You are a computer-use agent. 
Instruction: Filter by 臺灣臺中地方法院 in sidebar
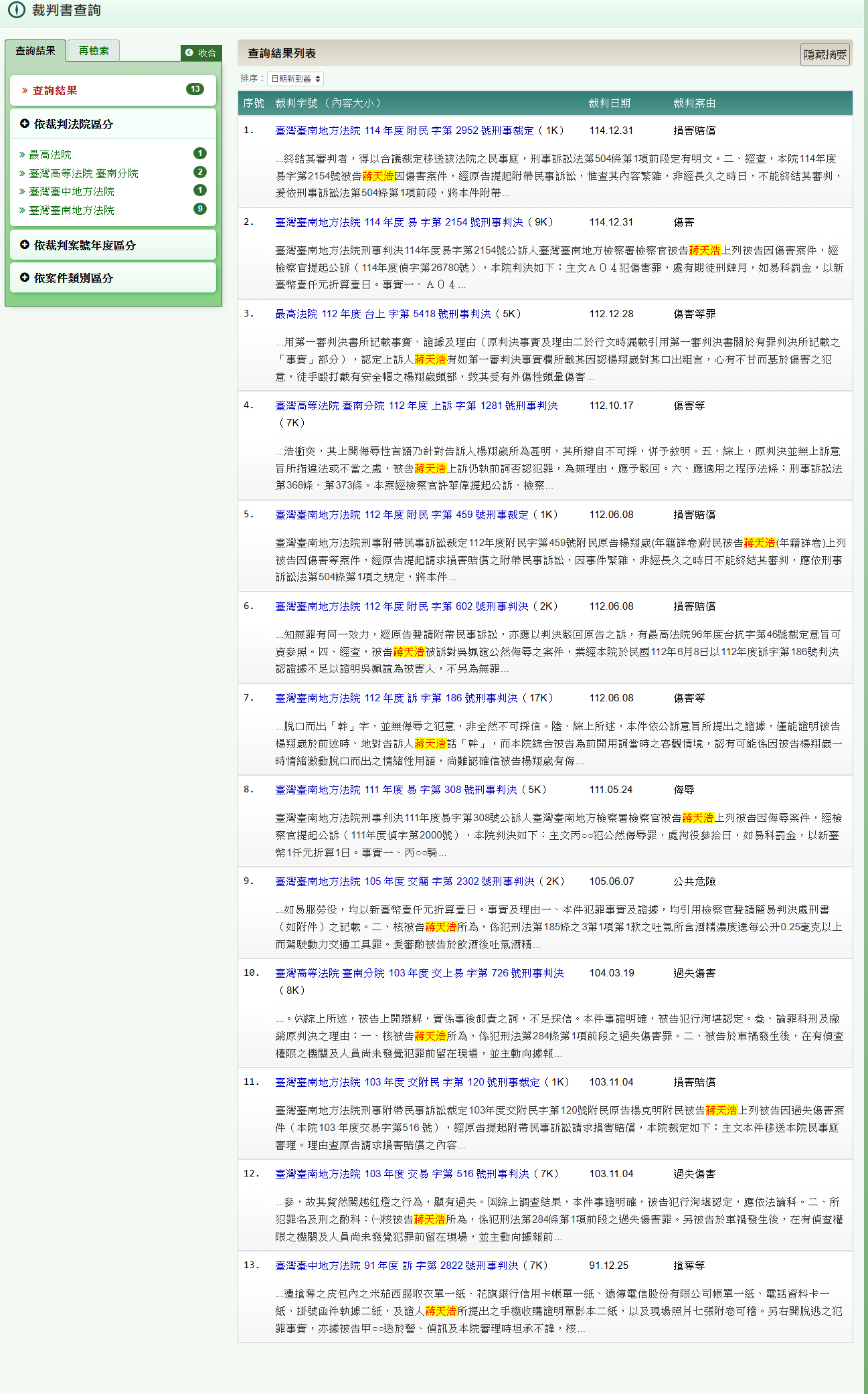72,191
